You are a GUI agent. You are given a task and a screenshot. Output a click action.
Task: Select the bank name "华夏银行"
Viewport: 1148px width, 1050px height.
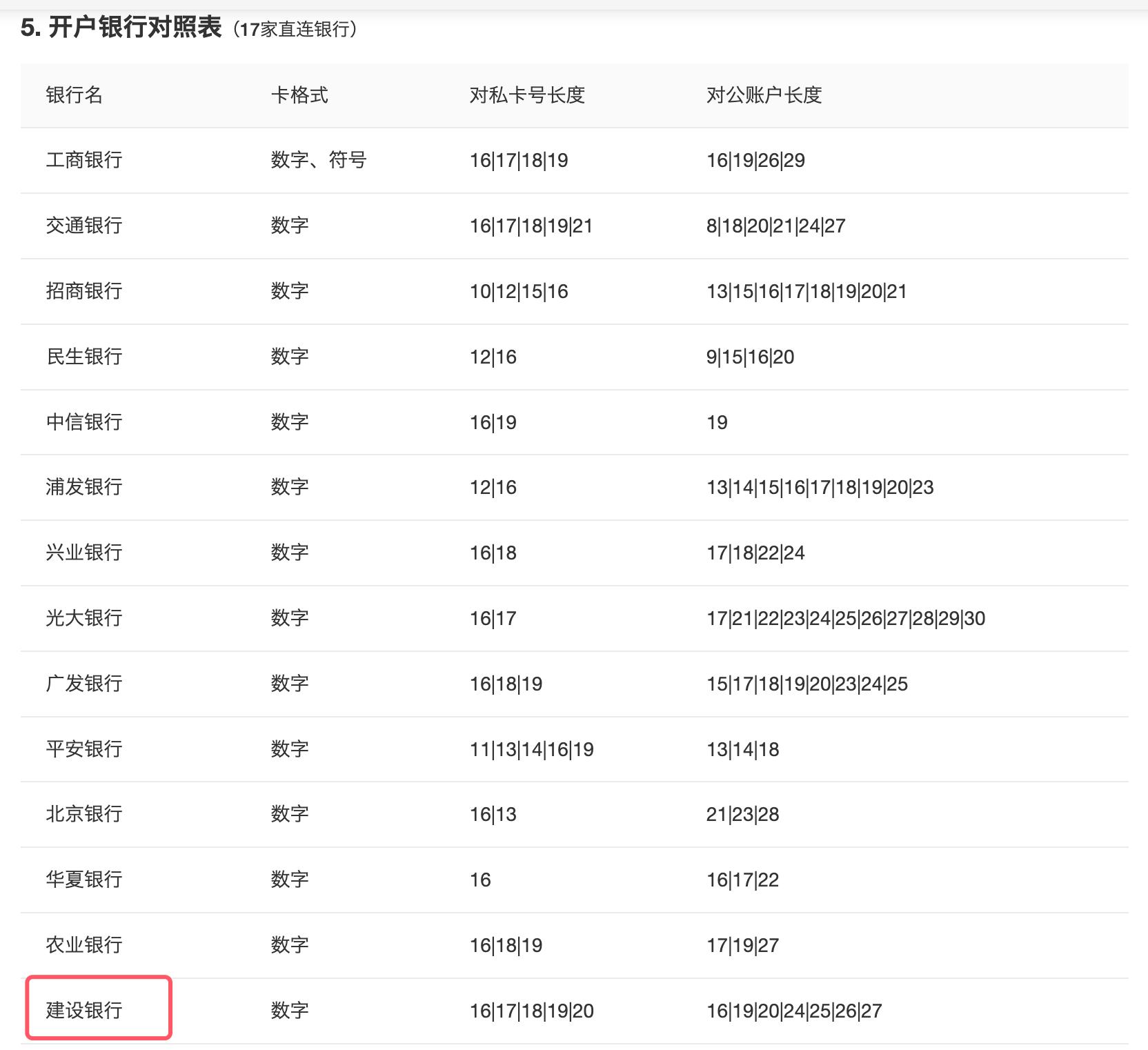pyautogui.click(x=84, y=880)
